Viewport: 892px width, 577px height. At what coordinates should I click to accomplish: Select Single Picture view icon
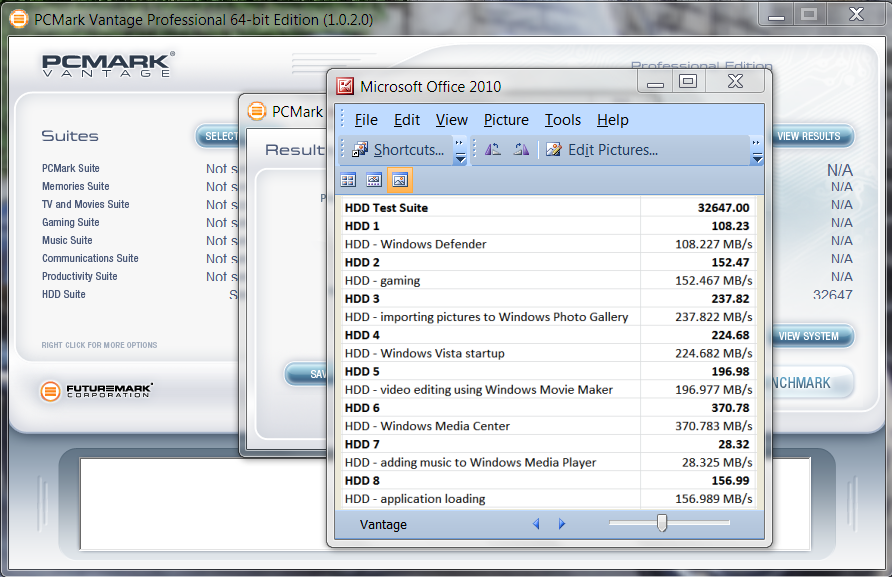[400, 181]
